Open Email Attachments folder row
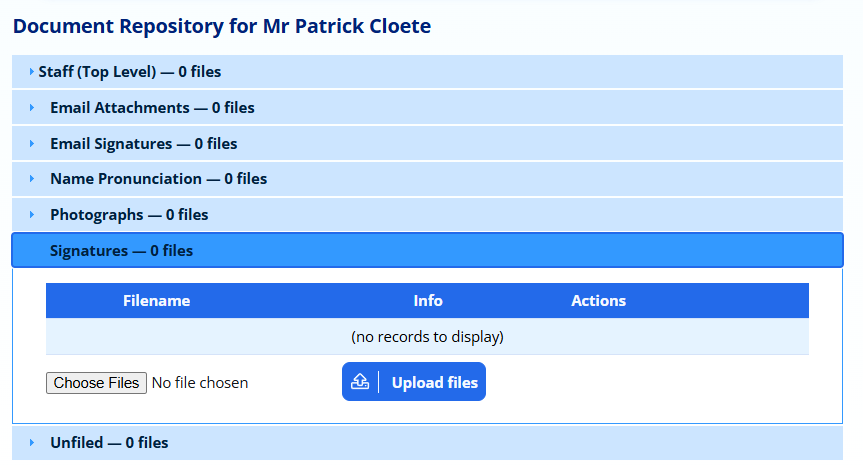Image resolution: width=863 pixels, height=466 pixels. 152,108
